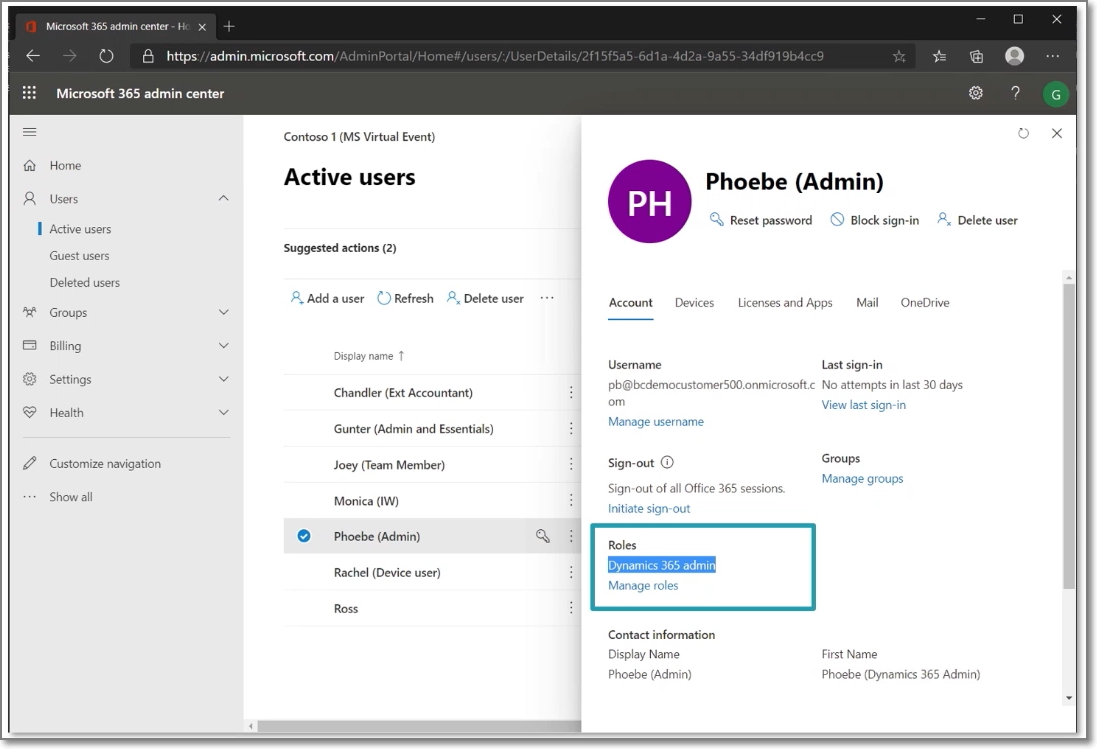Click Reset password for Phoebe
Image resolution: width=1097 pixels, height=749 pixels.
[x=760, y=220]
